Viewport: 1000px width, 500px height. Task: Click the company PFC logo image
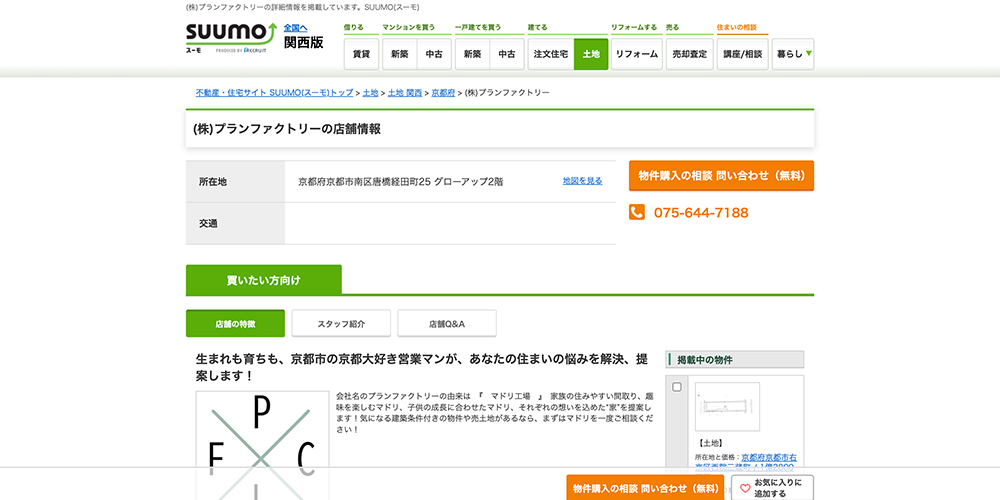[x=262, y=445]
